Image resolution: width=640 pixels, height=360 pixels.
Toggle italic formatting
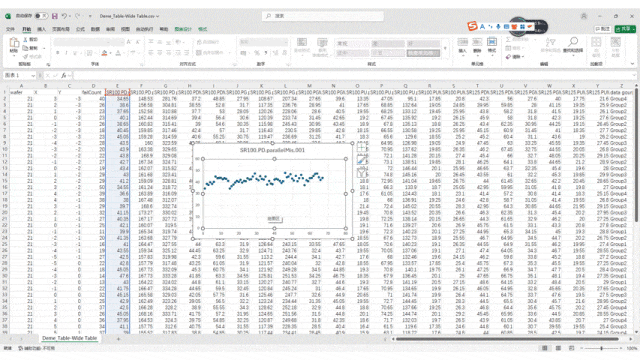point(66,53)
